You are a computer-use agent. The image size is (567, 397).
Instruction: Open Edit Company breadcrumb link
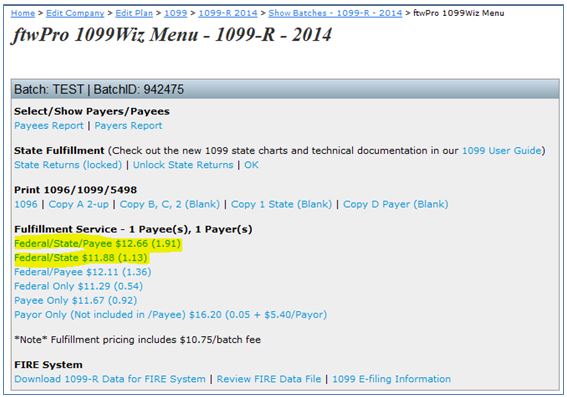click(75, 13)
